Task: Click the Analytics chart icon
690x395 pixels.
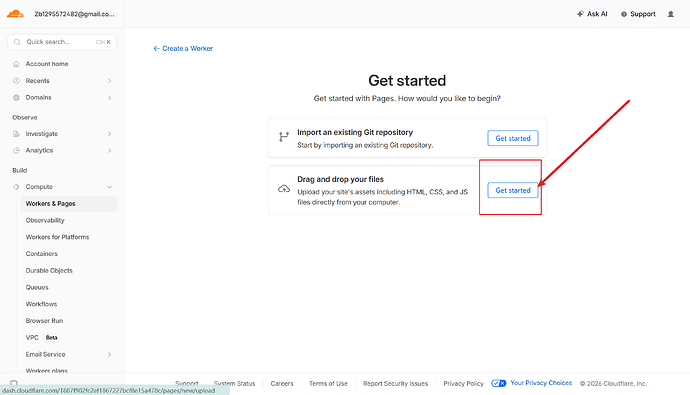Action: pyautogui.click(x=16, y=150)
